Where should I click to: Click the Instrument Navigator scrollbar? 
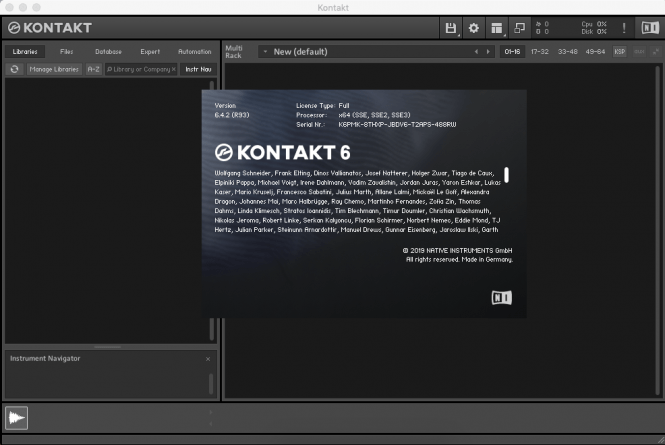tap(211, 383)
